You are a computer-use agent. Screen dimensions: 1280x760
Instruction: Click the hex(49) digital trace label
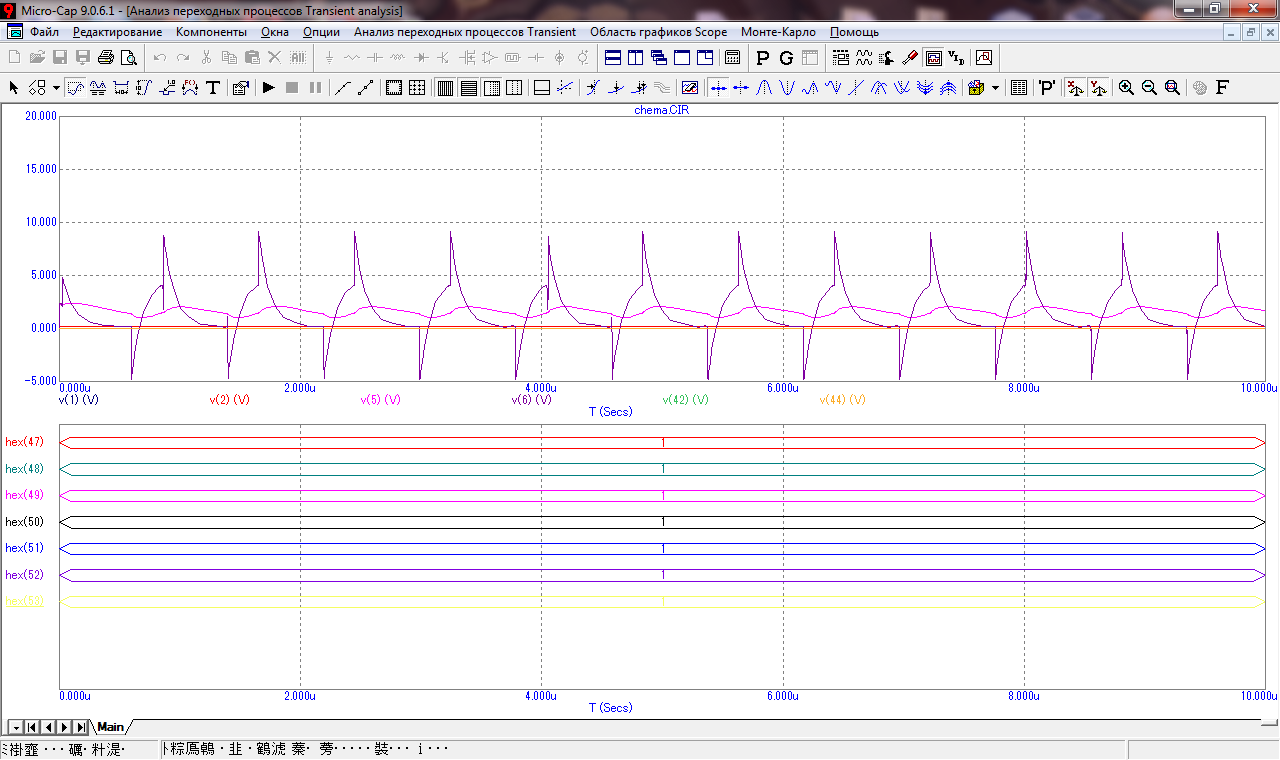point(24,495)
